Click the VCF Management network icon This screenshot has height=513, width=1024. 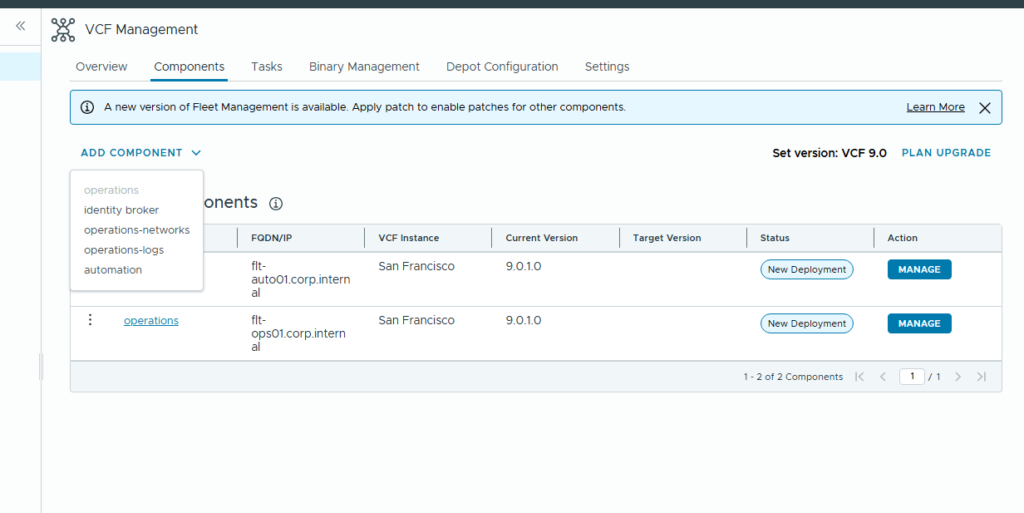pyautogui.click(x=63, y=30)
